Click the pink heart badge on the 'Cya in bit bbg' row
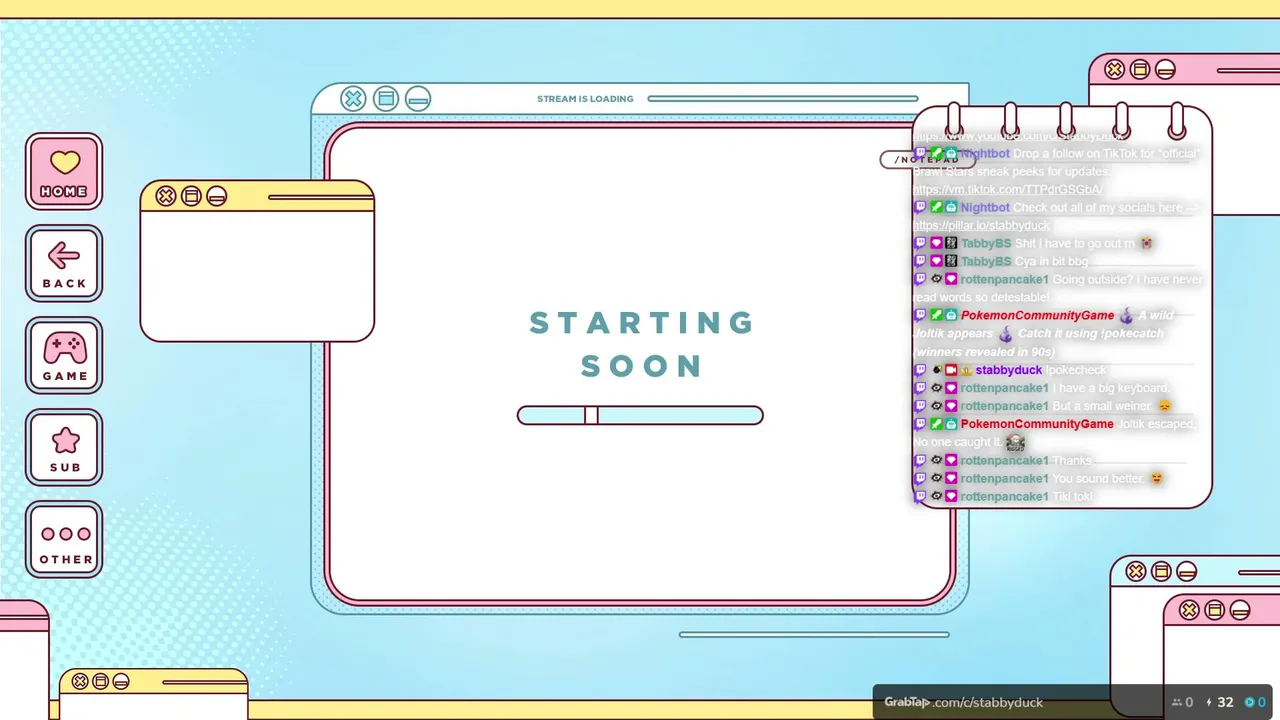Viewport: 1280px width, 720px height. pos(936,262)
